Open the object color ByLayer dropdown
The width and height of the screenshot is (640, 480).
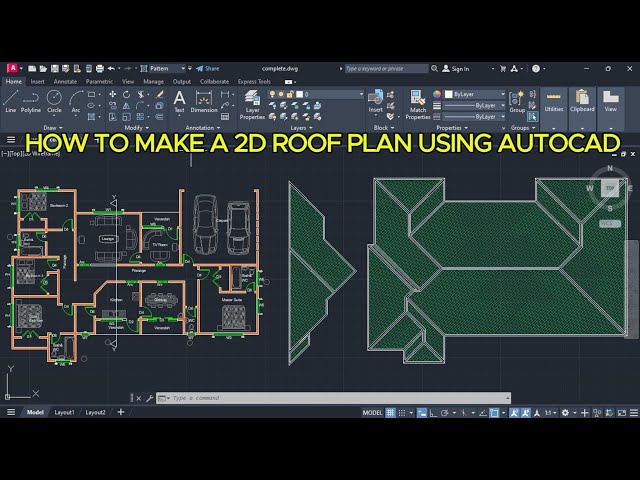(x=475, y=94)
